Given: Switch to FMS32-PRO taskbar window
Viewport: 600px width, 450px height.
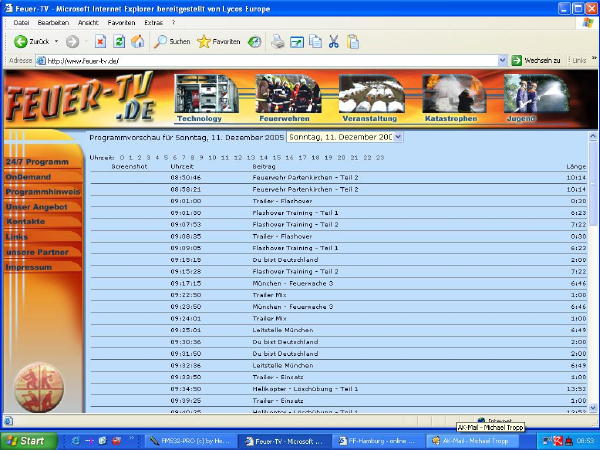Looking at the screenshot, I should [191, 441].
